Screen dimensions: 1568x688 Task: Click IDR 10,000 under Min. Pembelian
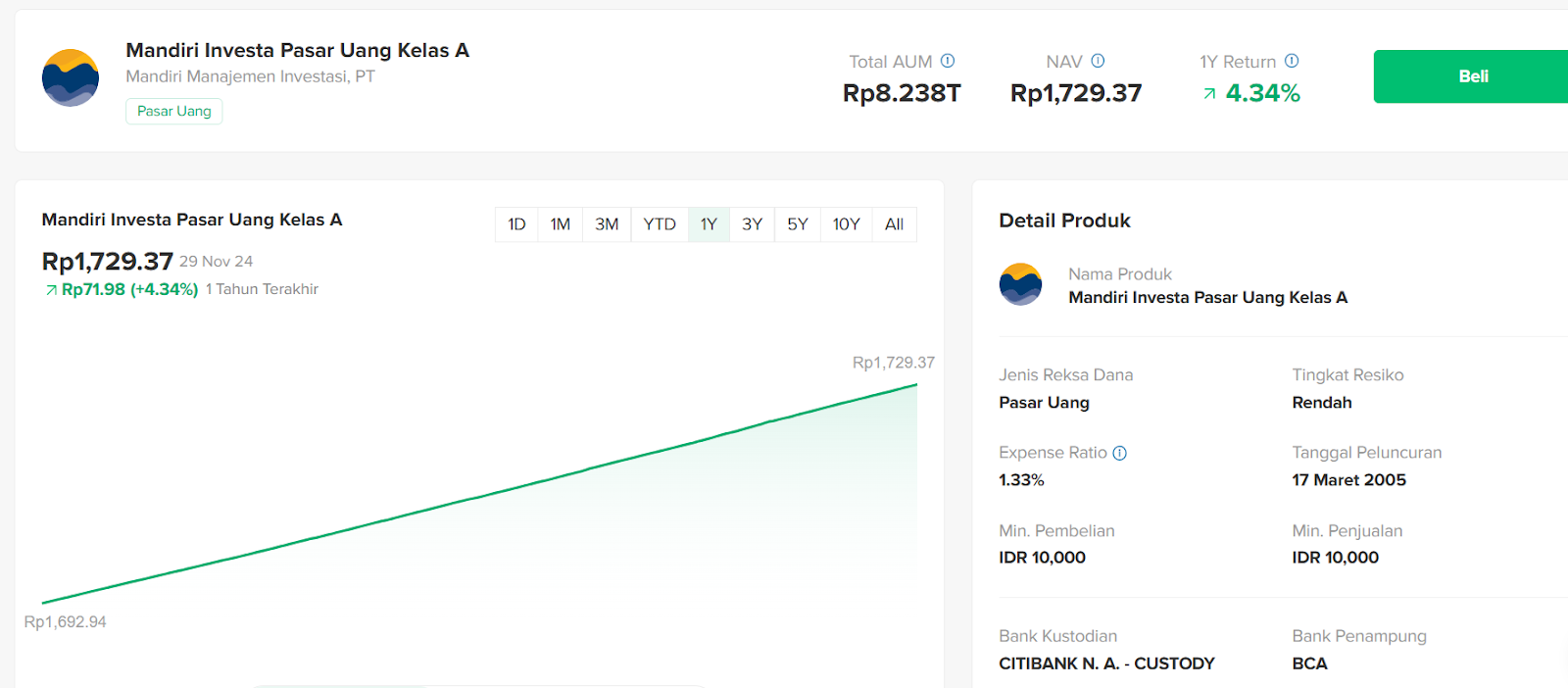[1042, 558]
